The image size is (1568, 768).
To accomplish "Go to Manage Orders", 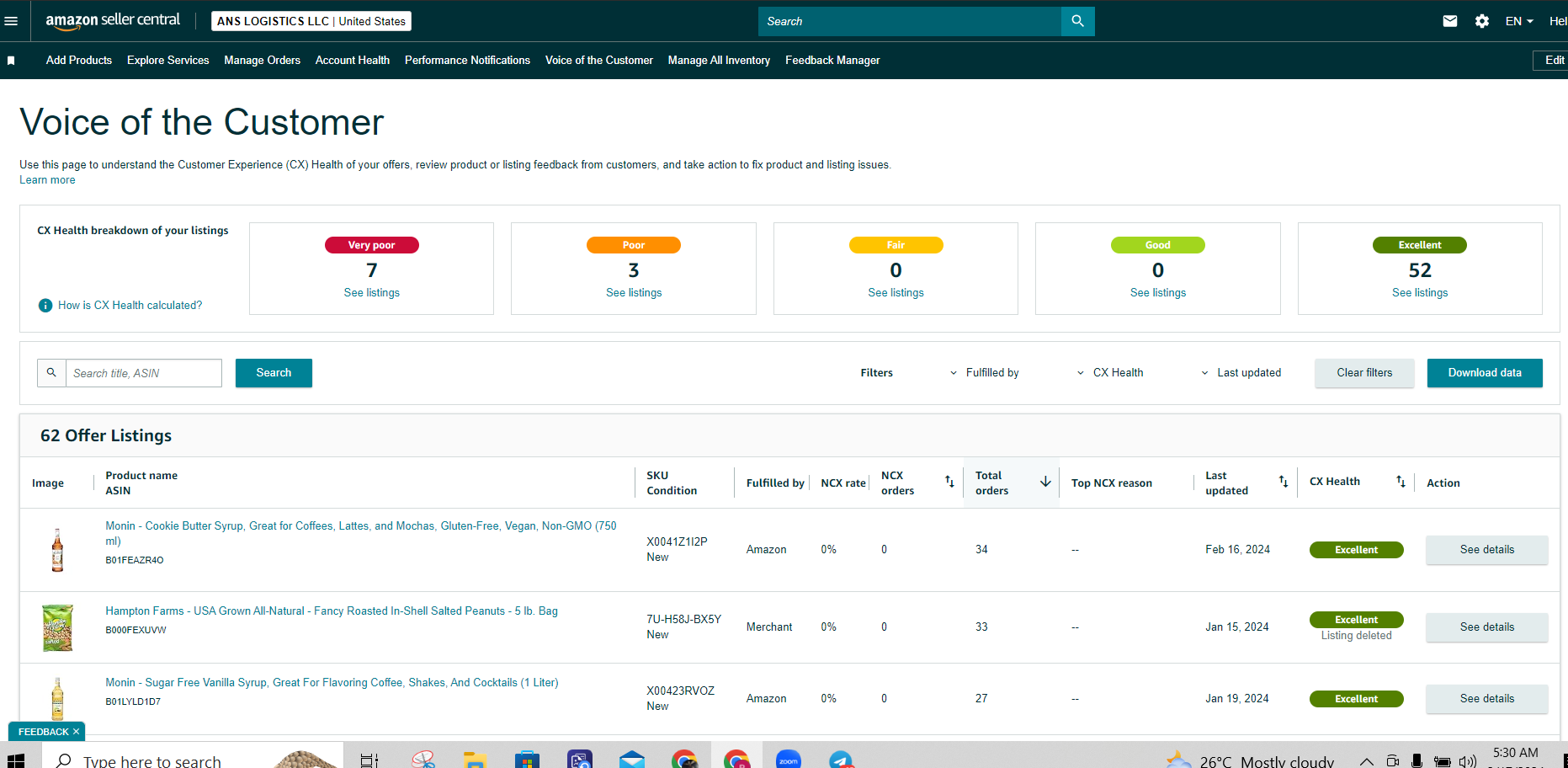I will 263,61.
